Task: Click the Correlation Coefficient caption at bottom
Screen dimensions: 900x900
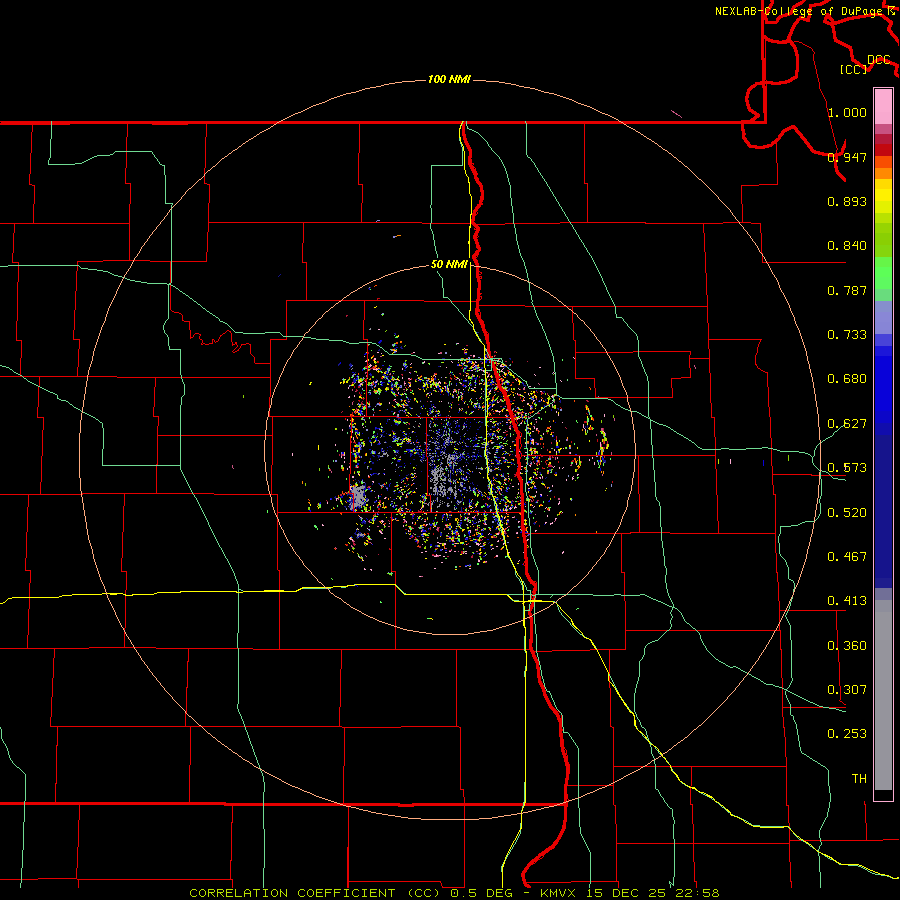Action: [x=454, y=893]
